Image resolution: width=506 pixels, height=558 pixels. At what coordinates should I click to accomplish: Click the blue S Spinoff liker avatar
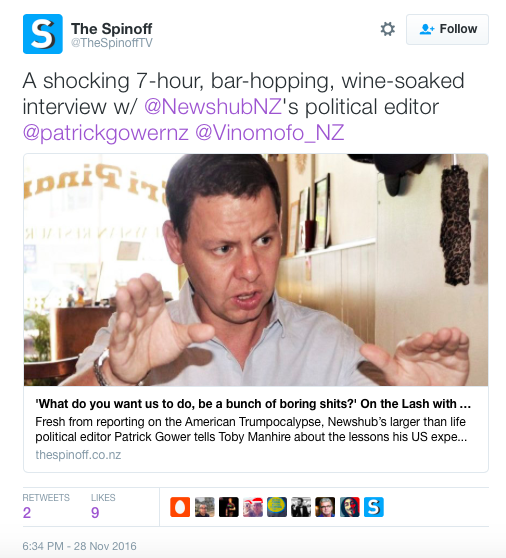click(x=374, y=507)
